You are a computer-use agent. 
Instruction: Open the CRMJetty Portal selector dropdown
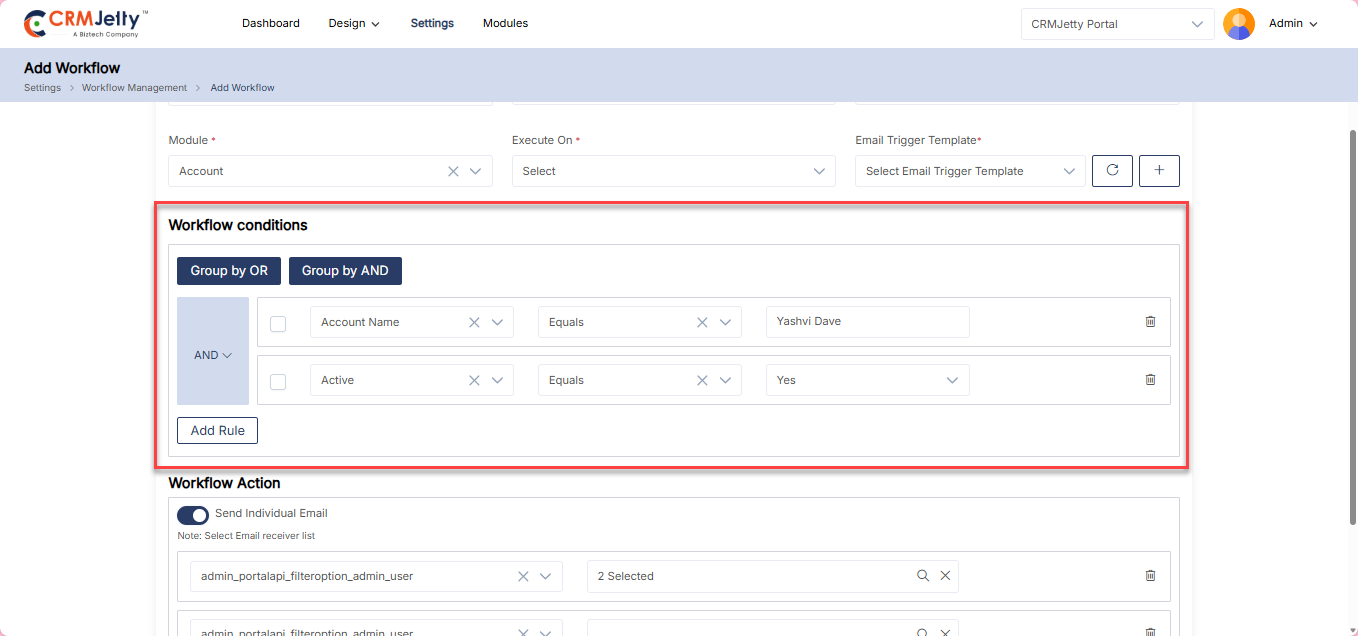(1117, 24)
